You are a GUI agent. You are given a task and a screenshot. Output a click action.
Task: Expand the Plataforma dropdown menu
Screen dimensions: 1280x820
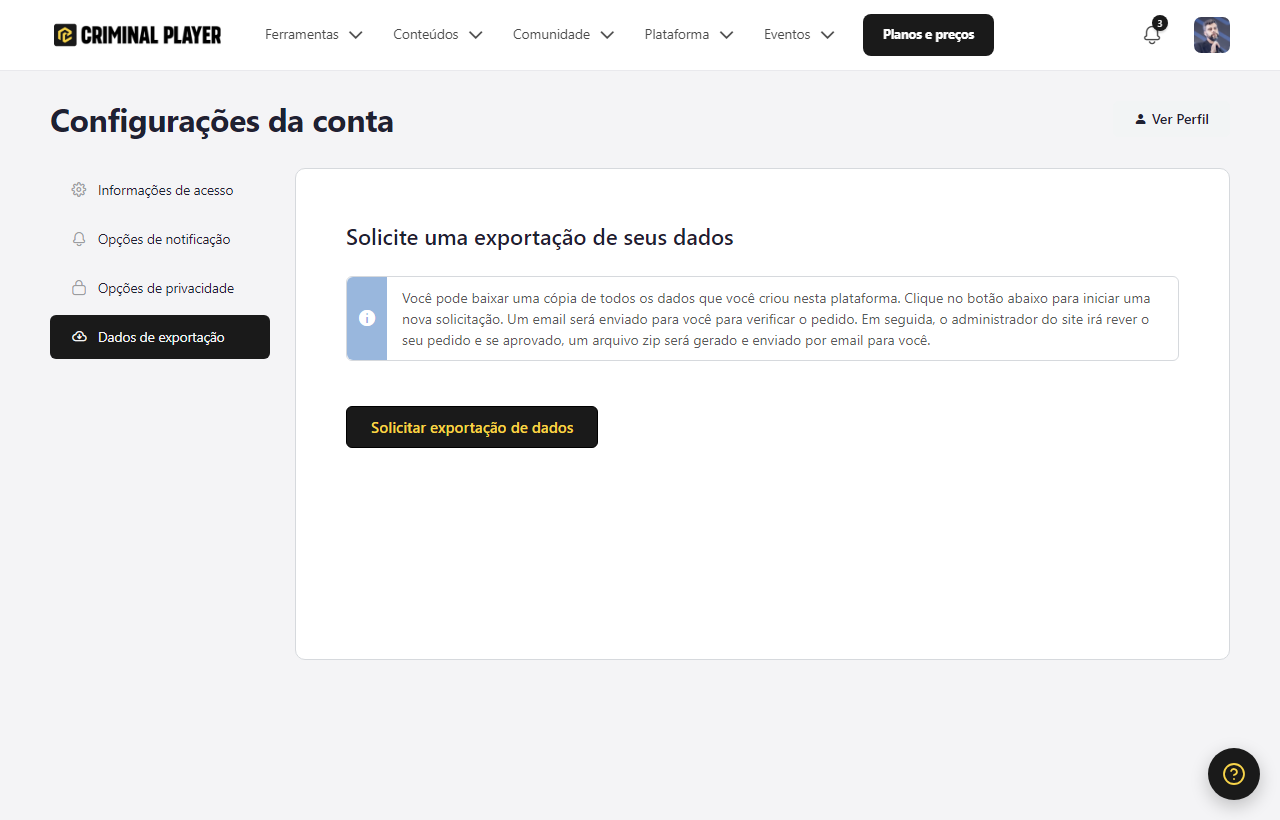[x=689, y=35]
